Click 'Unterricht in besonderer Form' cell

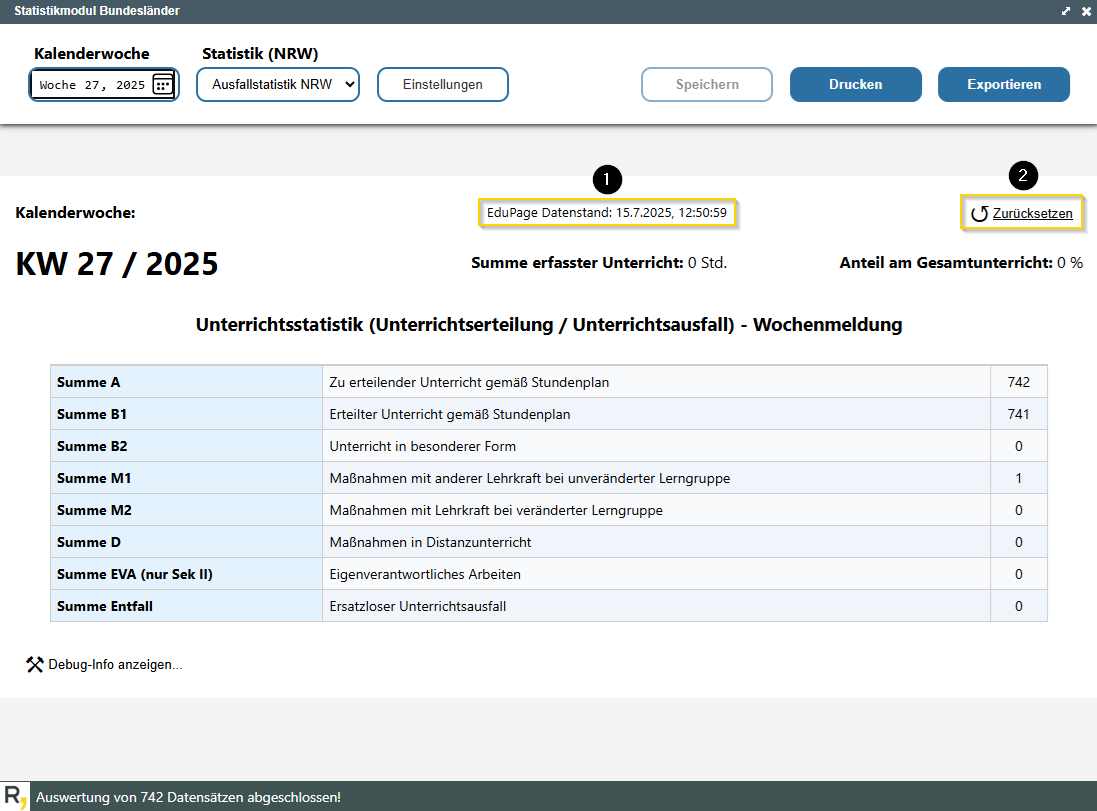(656, 446)
